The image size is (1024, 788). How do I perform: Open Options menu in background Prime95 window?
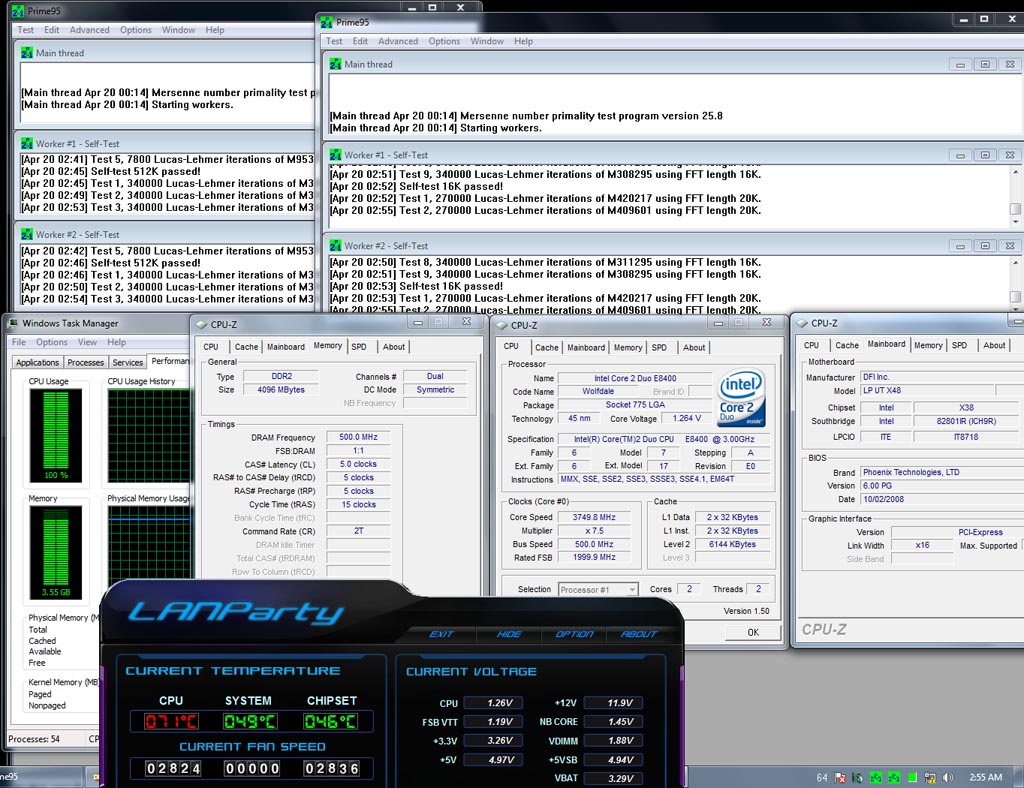pyautogui.click(x=136, y=30)
